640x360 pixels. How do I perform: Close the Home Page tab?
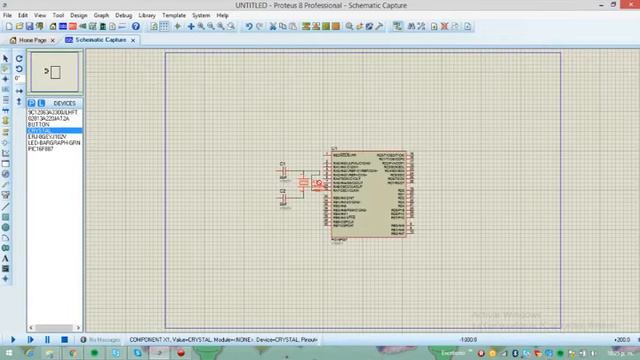tap(53, 40)
